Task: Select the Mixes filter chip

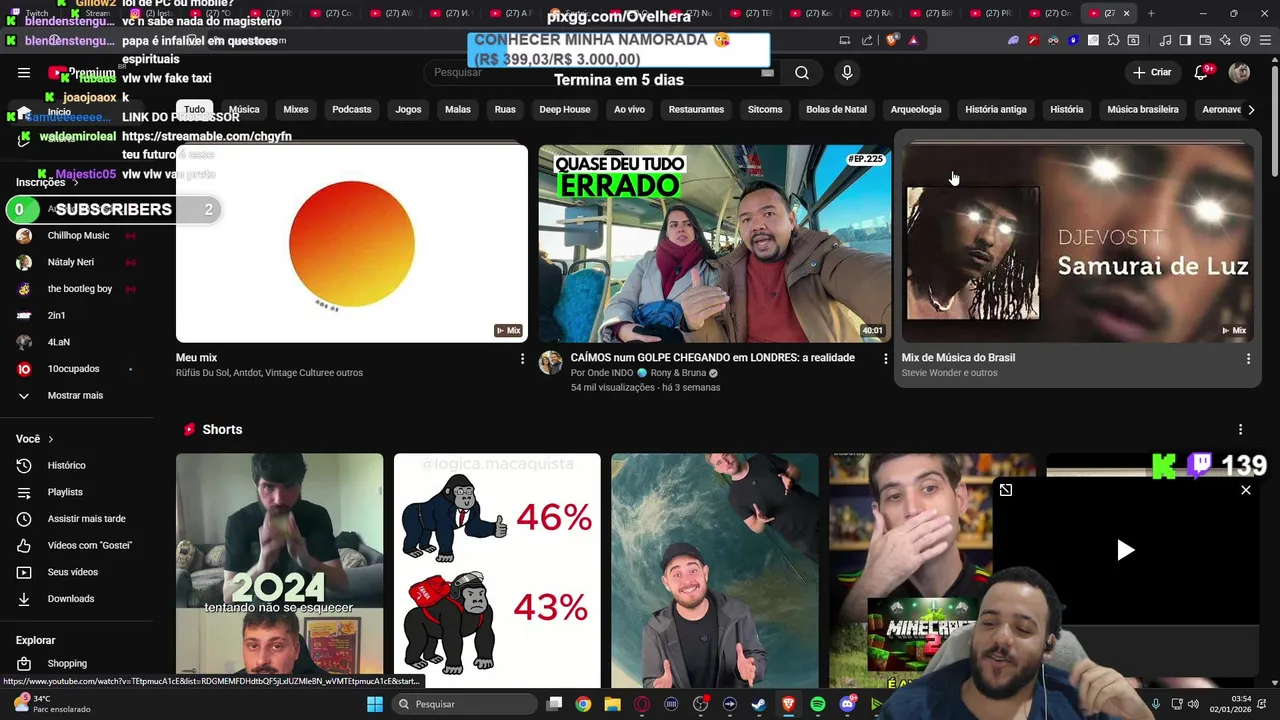Action: [296, 109]
